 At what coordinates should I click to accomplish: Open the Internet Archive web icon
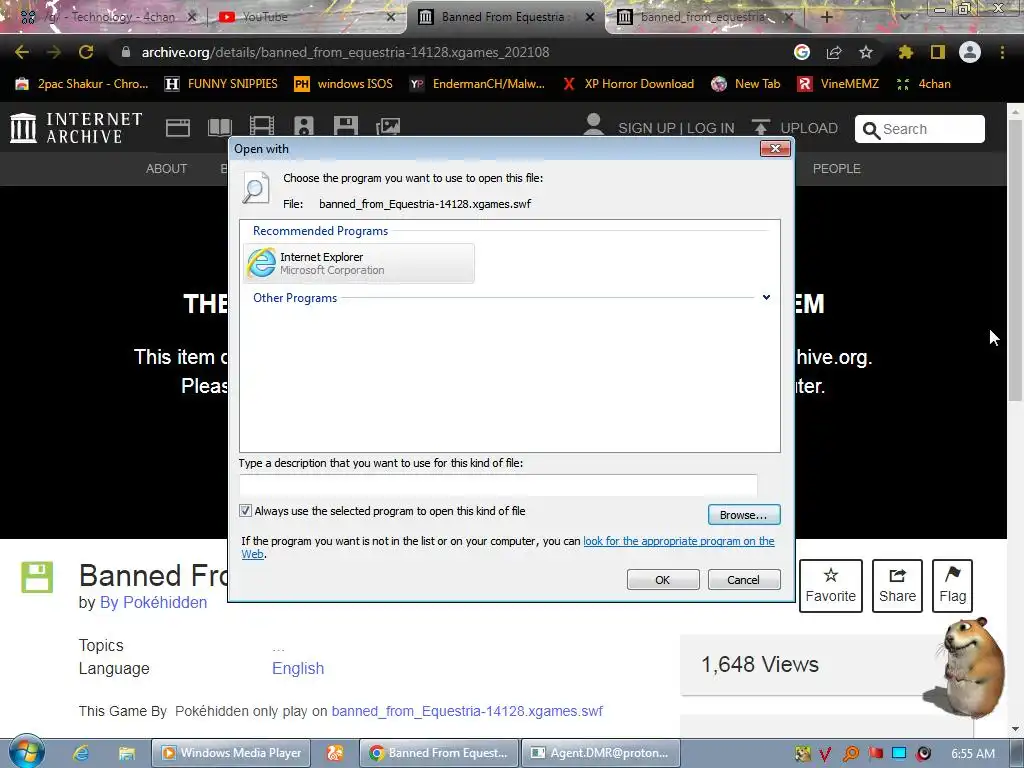tap(178, 127)
